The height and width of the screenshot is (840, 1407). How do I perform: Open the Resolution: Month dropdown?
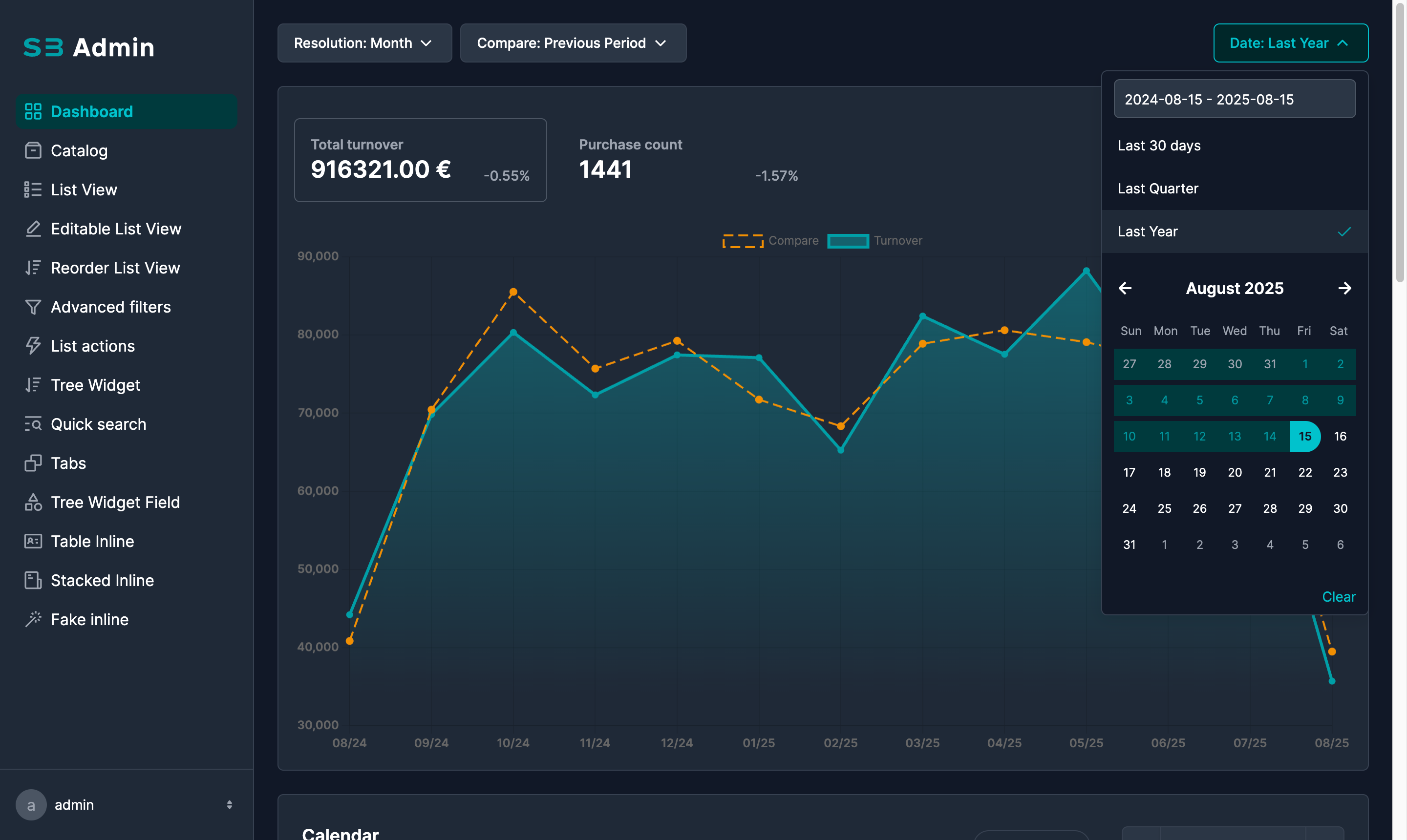[x=364, y=43]
